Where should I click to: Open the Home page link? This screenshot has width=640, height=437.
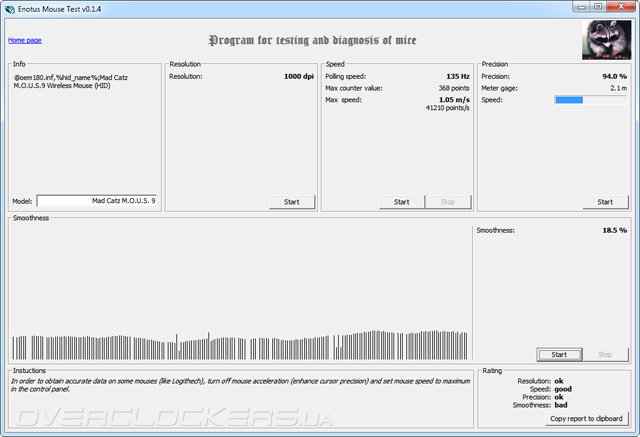click(25, 40)
